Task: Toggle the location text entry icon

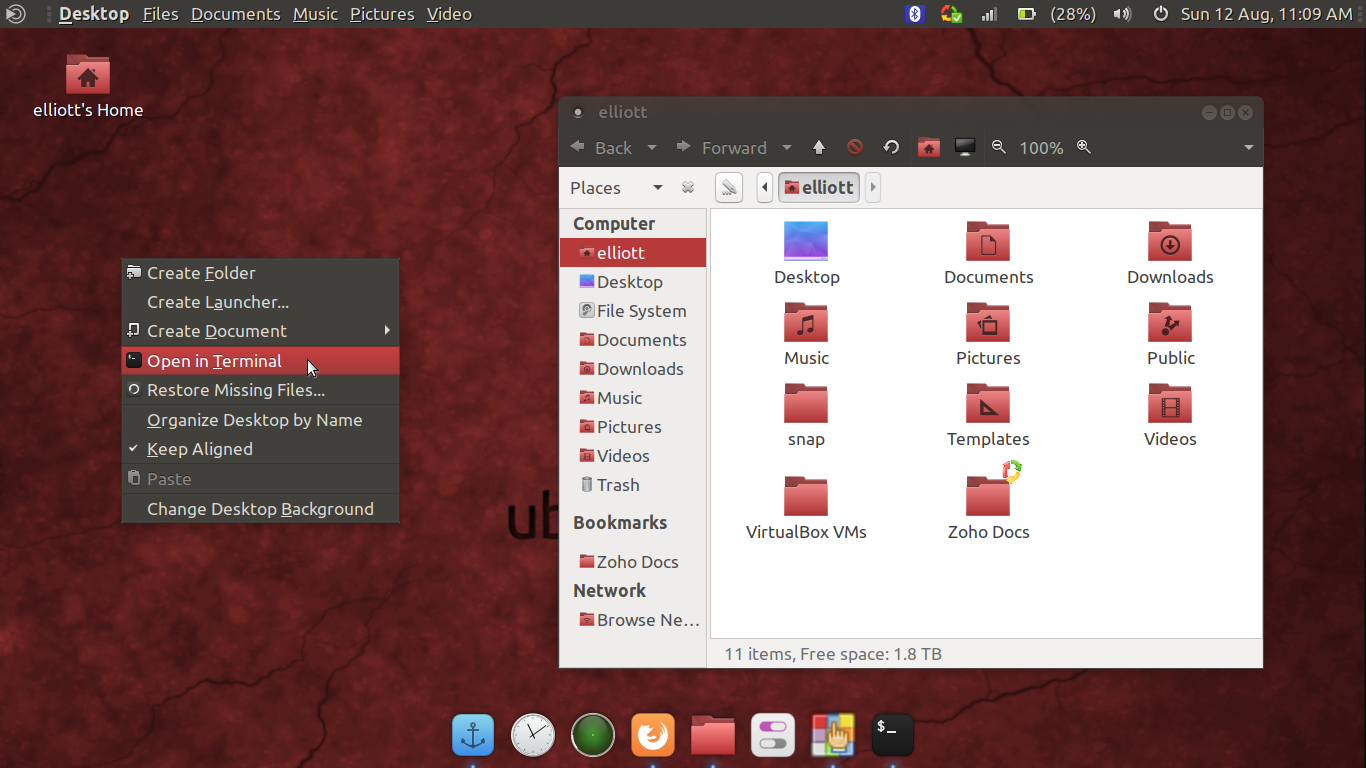Action: [x=729, y=187]
